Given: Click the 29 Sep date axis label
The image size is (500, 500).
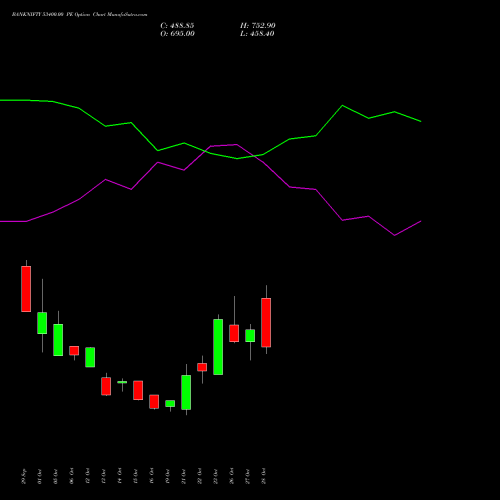Looking at the screenshot, I should coord(24,476).
